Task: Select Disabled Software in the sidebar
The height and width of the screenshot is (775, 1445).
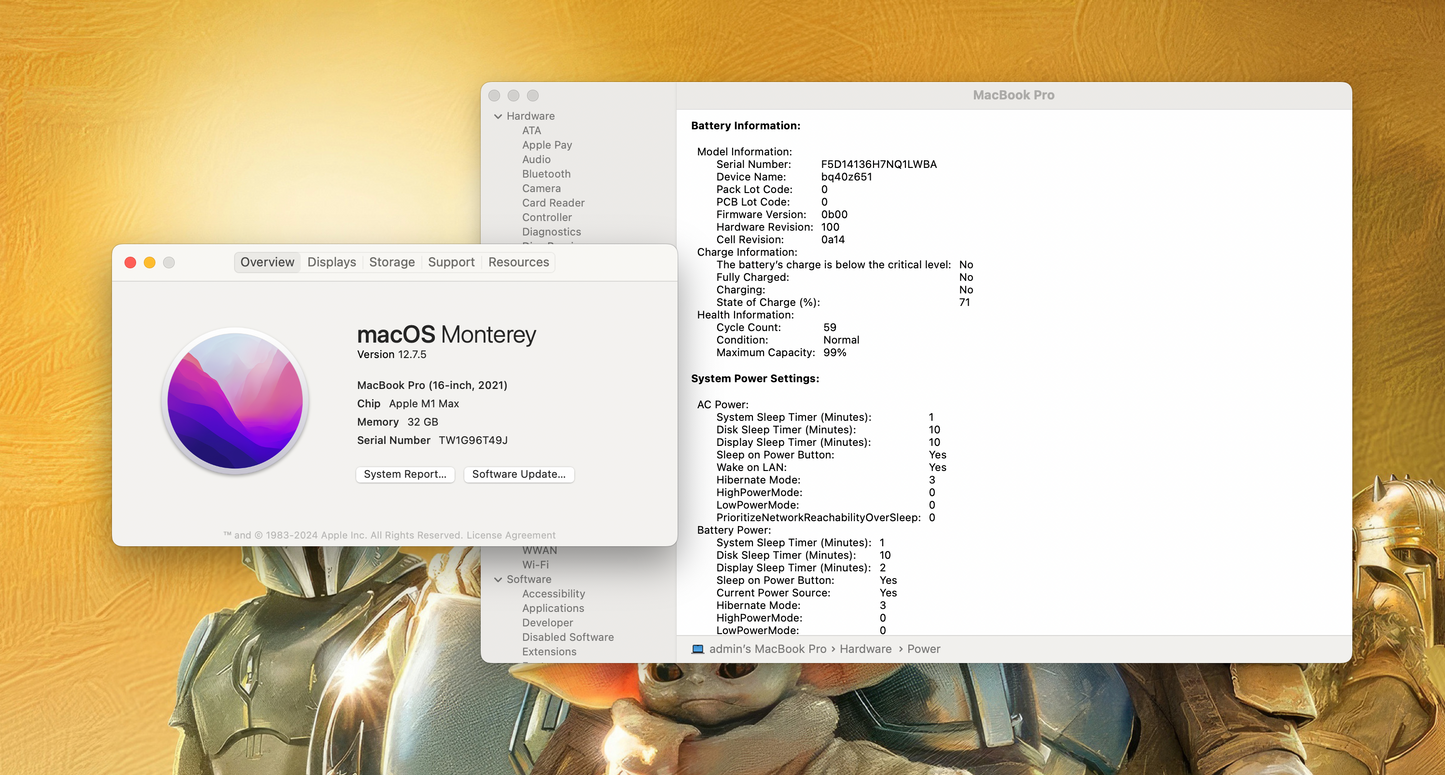Action: tap(568, 637)
